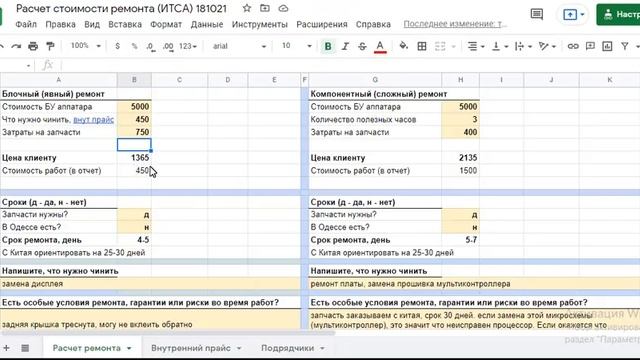Open more number formats 123 dropdown
Image resolution: width=640 pixels, height=360 pixels.
[188, 46]
